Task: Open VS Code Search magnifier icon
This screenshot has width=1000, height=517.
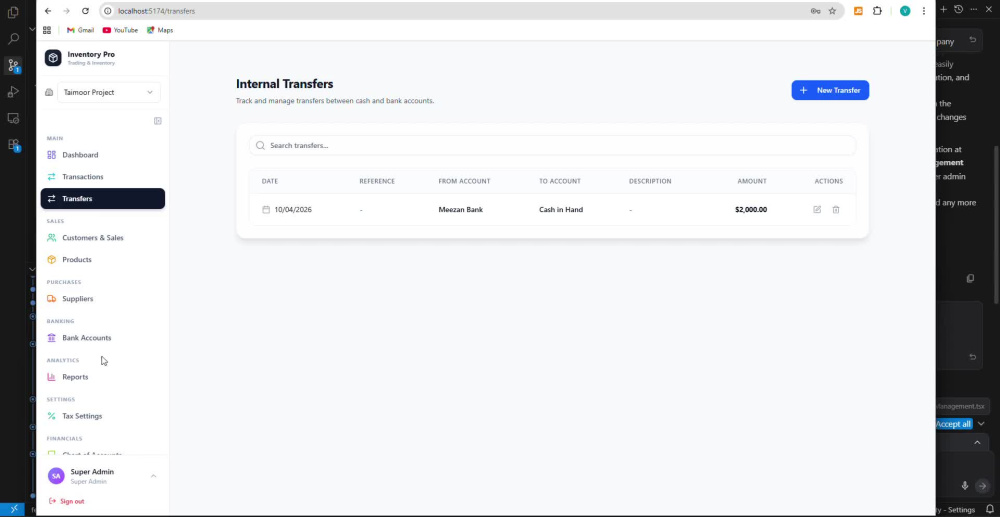Action: tap(13, 39)
